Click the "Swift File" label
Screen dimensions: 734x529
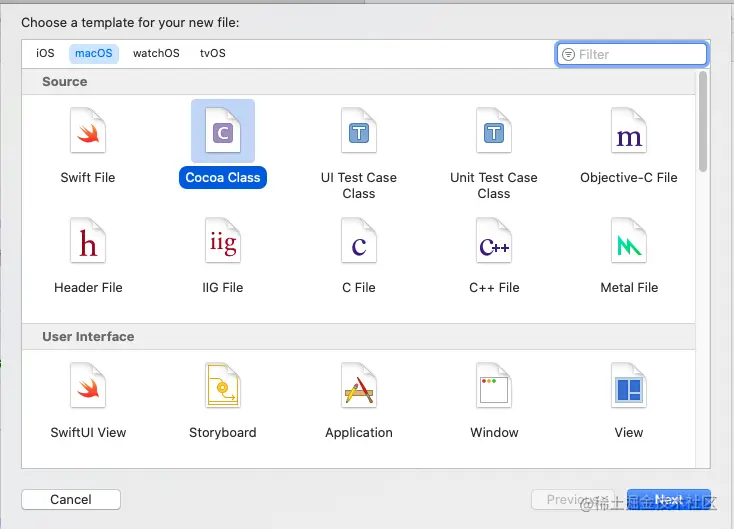(88, 177)
